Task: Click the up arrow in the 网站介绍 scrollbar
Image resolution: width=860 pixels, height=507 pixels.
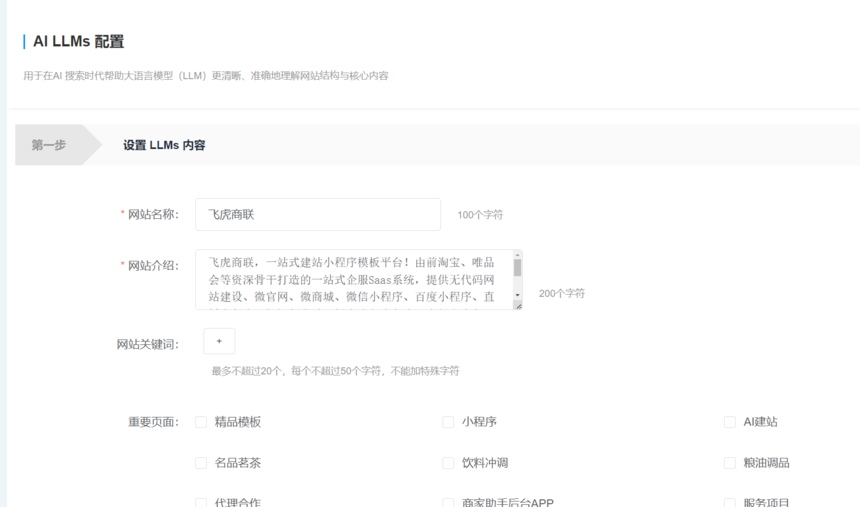Action: coord(517,256)
